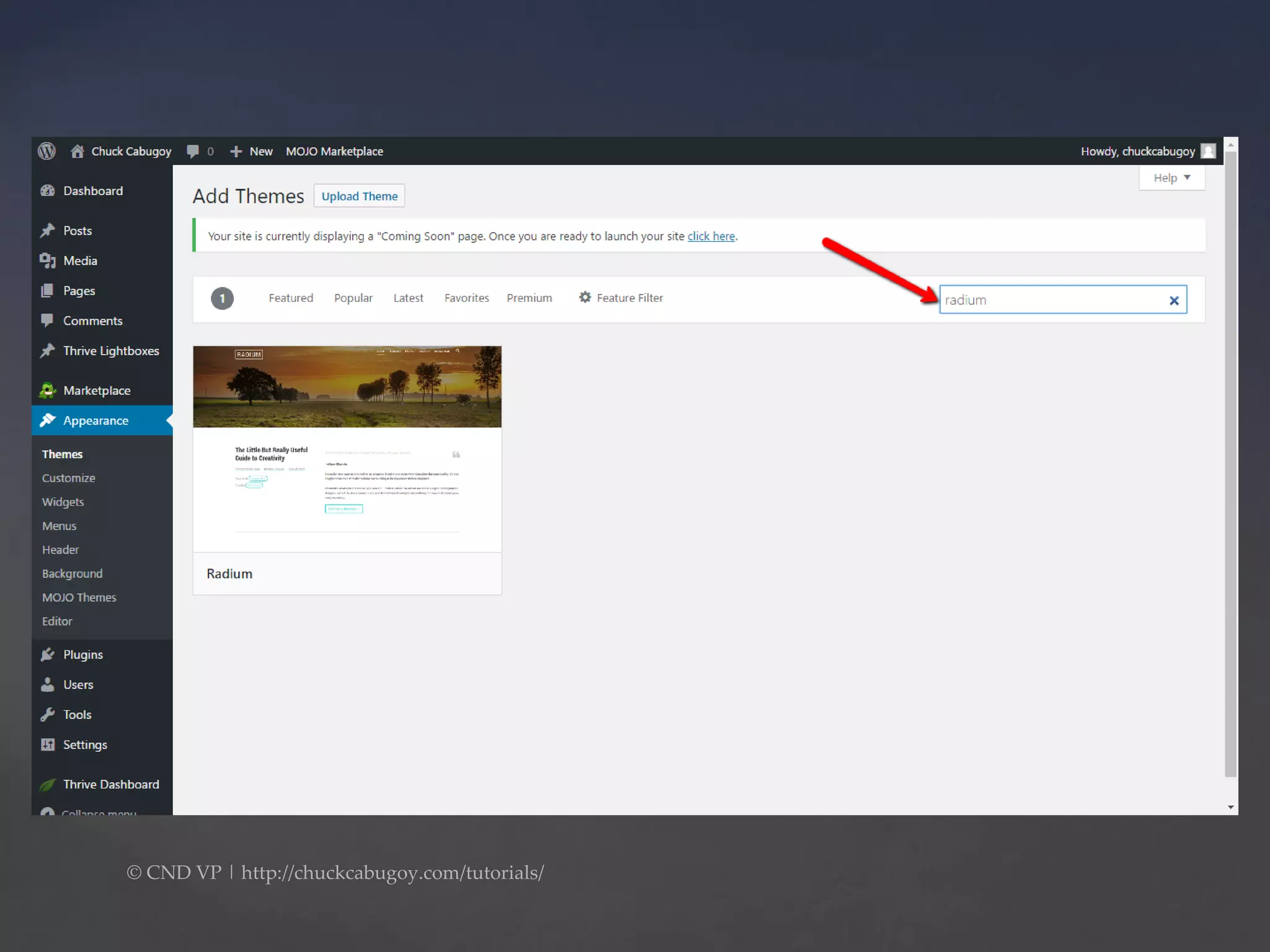Click the Pages icon in sidebar
The height and width of the screenshot is (952, 1270).
point(47,291)
